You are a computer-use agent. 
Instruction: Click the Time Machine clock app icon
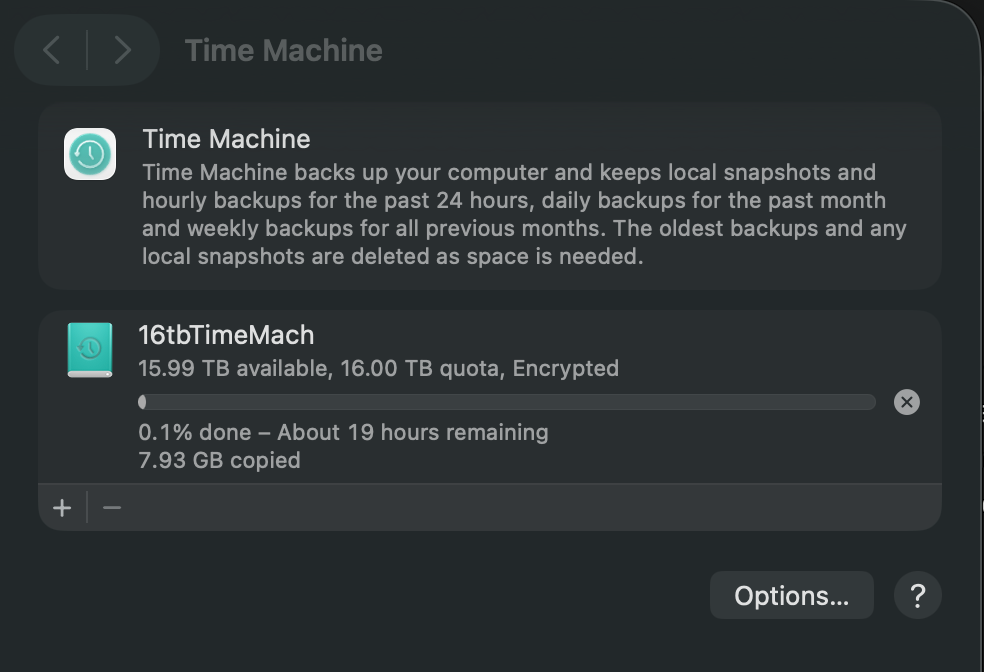pos(90,154)
